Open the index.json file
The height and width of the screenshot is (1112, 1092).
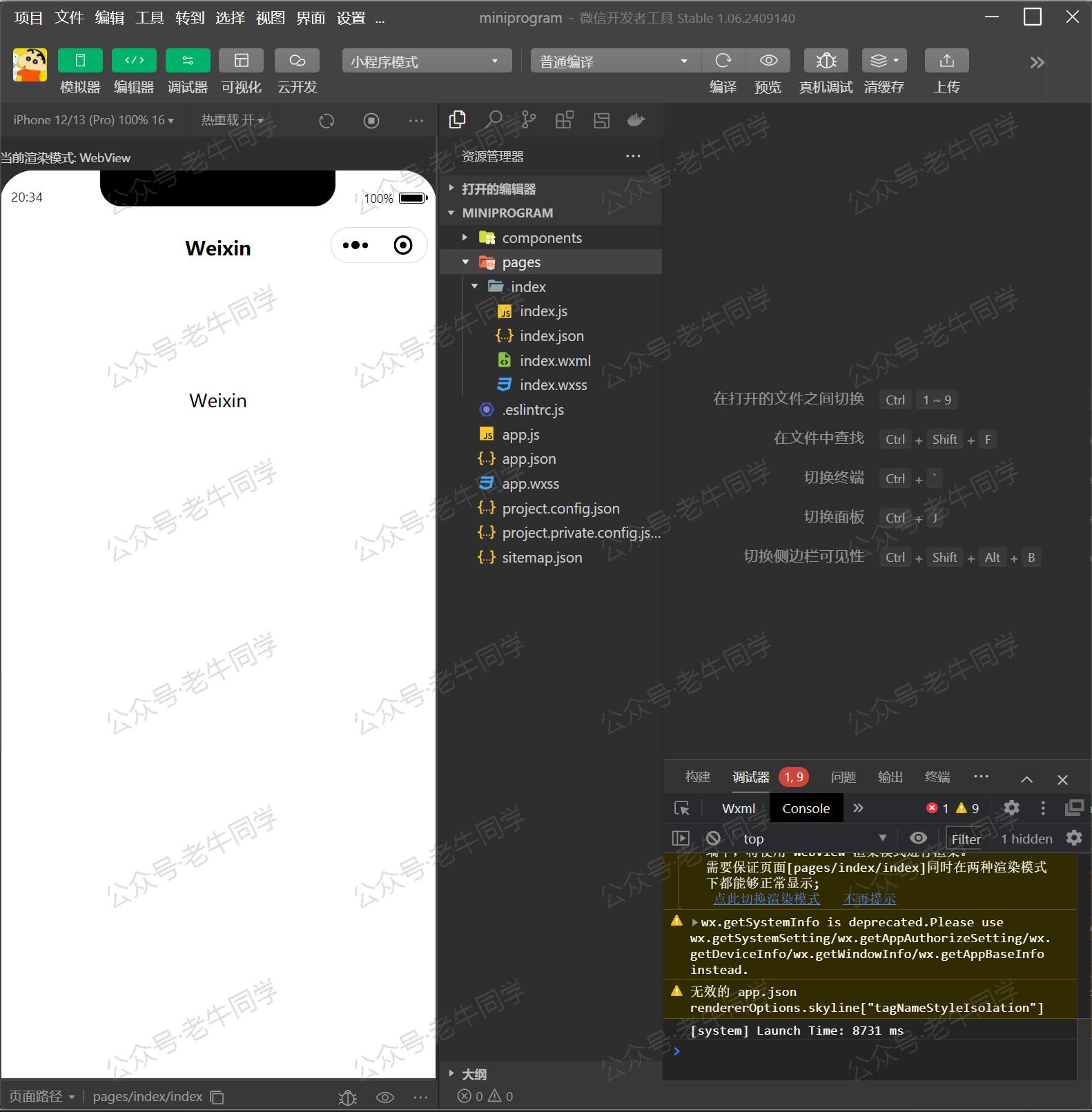click(551, 336)
